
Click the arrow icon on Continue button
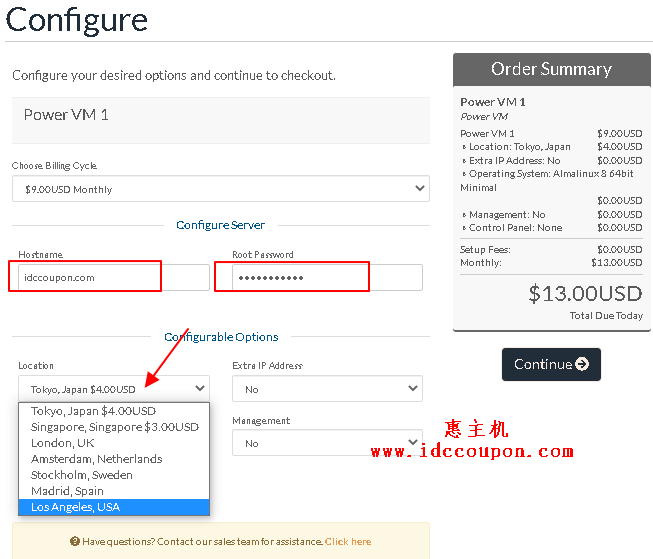582,365
